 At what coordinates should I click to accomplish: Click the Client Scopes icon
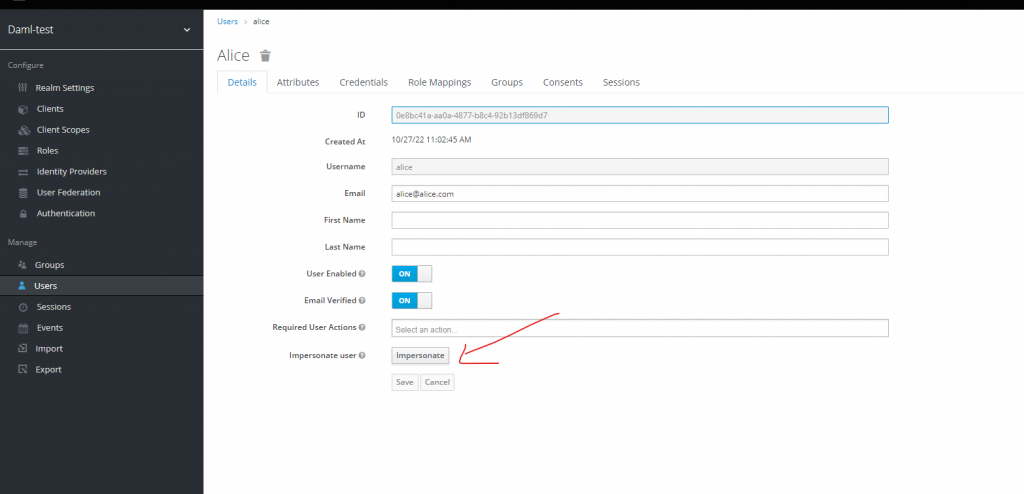[x=24, y=130]
